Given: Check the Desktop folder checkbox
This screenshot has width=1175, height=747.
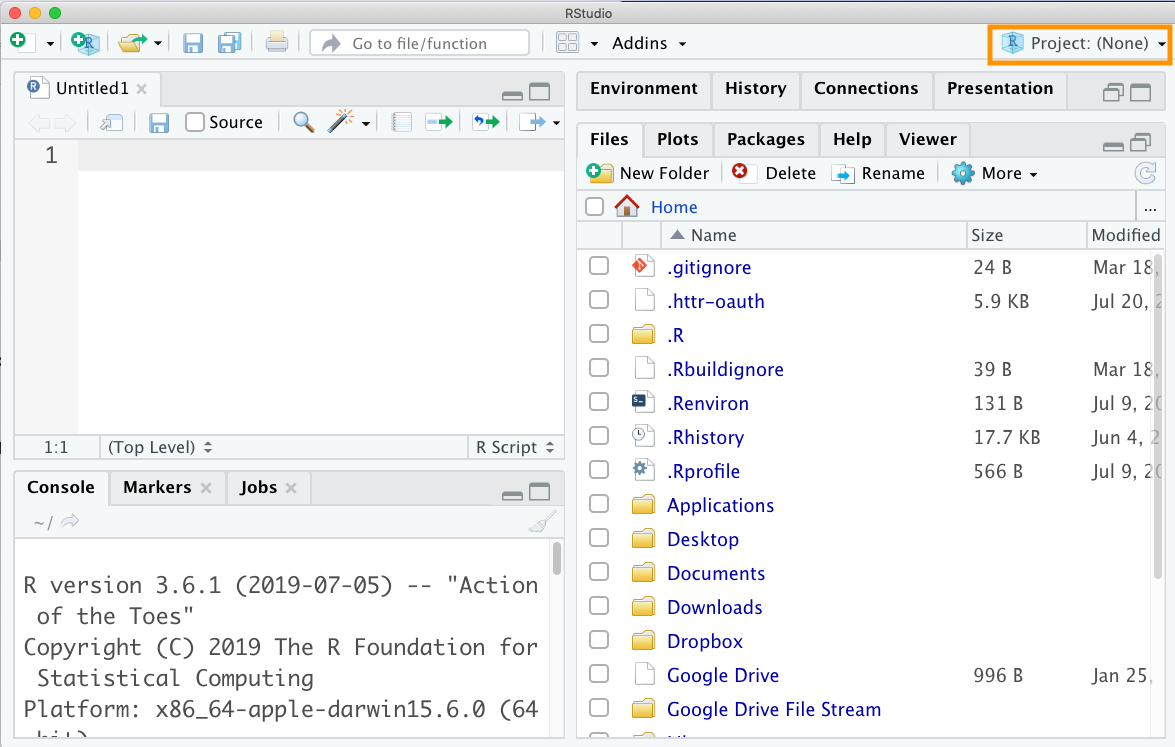Looking at the screenshot, I should [x=599, y=538].
